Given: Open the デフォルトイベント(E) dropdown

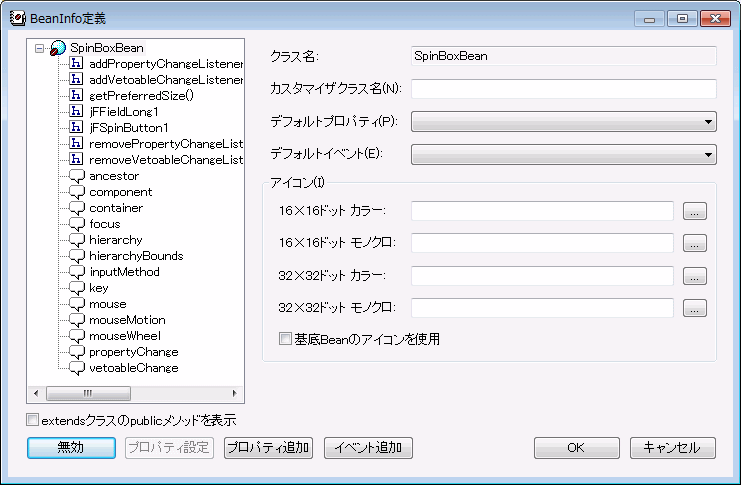Looking at the screenshot, I should 564,155.
